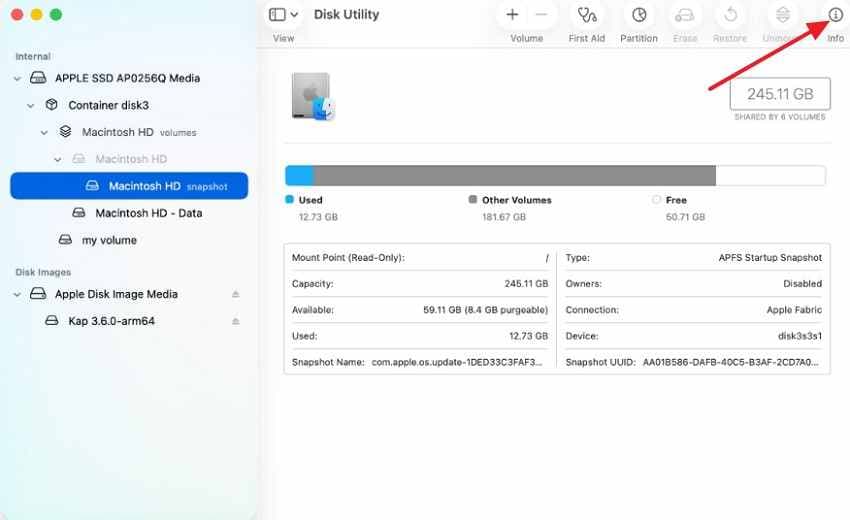
Task: Click the blue Used bar segment
Action: 300,176
